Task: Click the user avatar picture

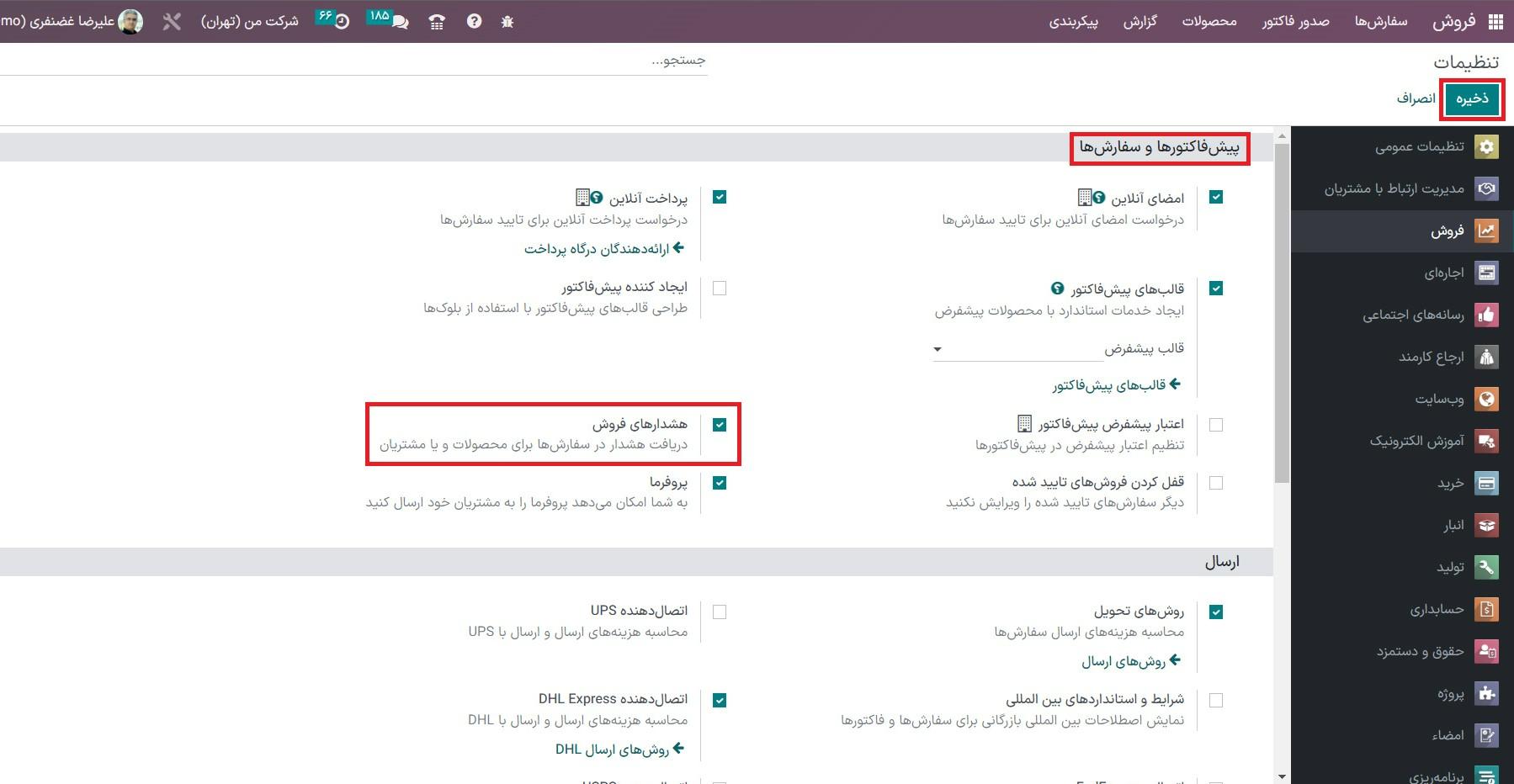Action: pyautogui.click(x=130, y=22)
